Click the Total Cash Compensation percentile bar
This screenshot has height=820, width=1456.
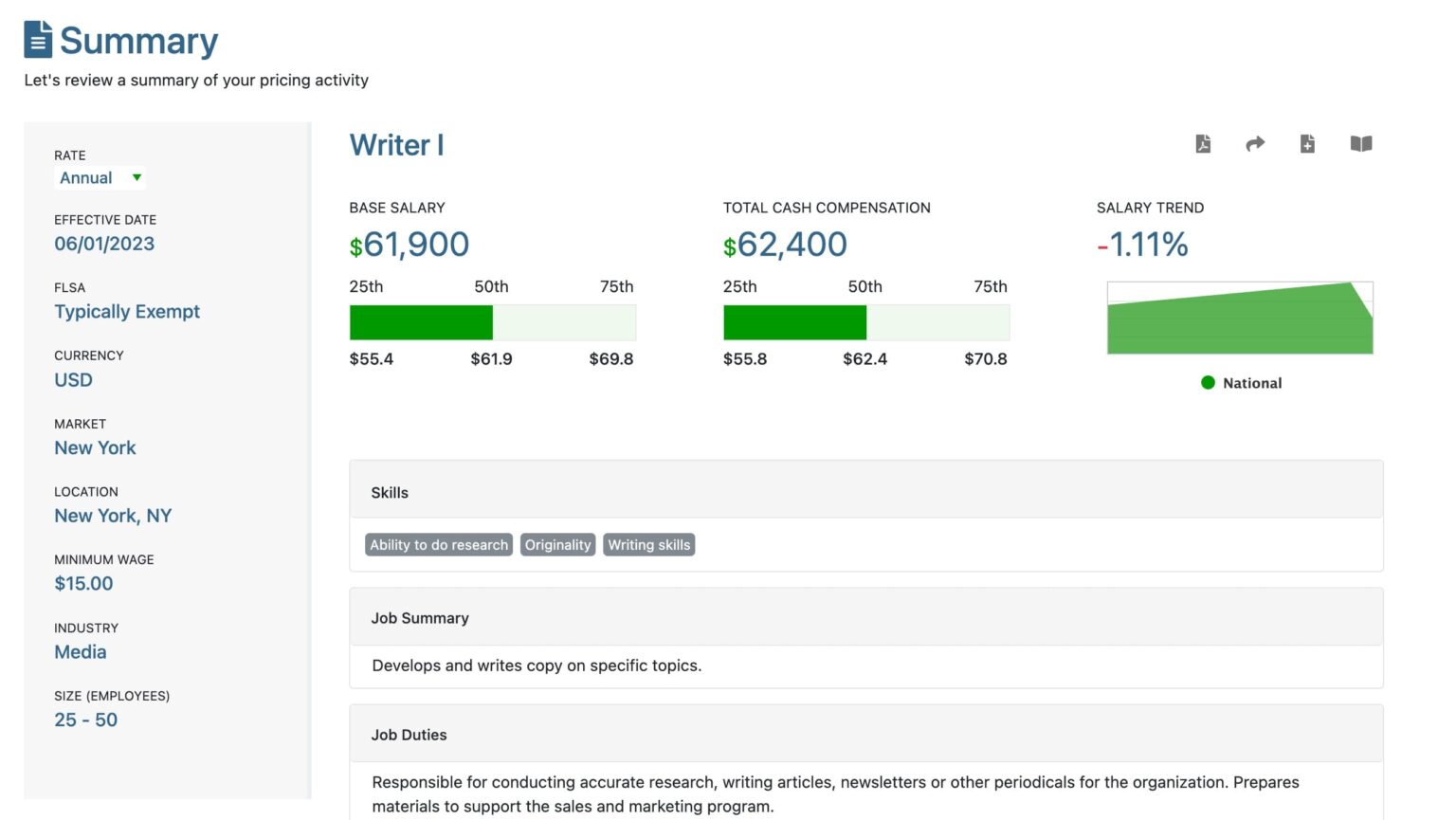866,322
